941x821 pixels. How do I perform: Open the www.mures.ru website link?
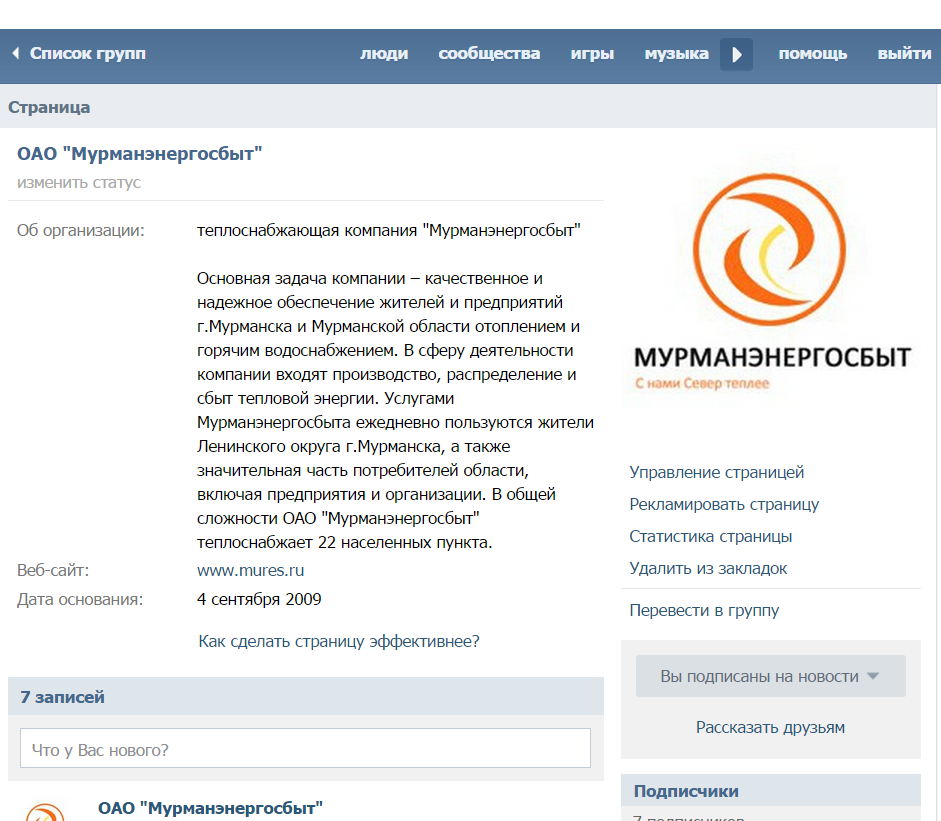(x=250, y=570)
